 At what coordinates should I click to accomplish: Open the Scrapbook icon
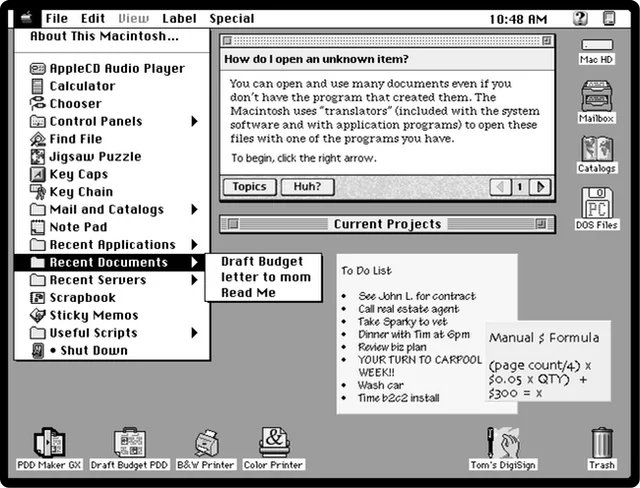tap(38, 298)
